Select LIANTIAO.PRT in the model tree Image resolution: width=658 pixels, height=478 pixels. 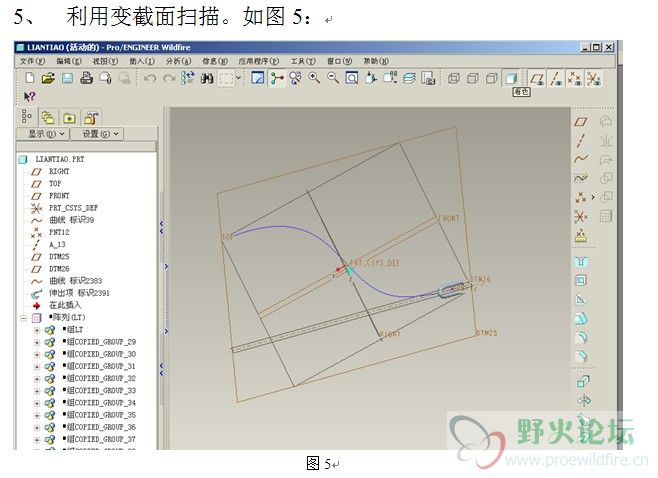click(60, 159)
